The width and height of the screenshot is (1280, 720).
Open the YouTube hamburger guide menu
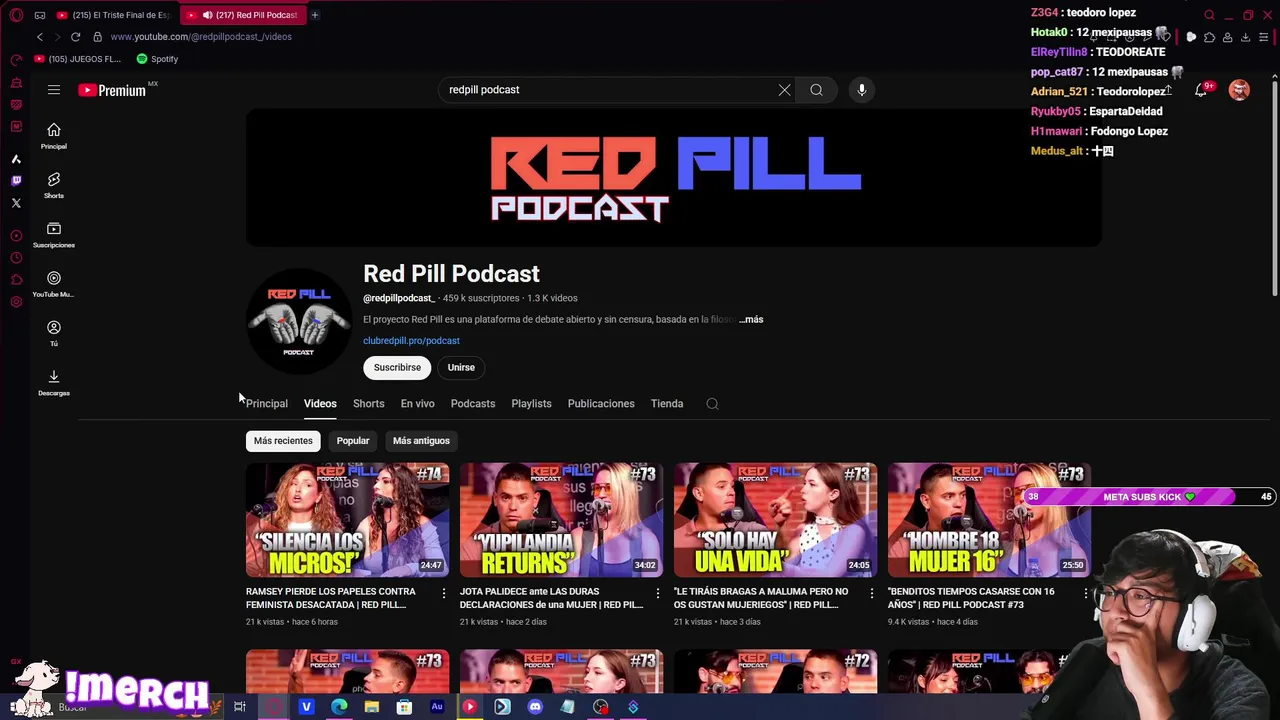54,90
